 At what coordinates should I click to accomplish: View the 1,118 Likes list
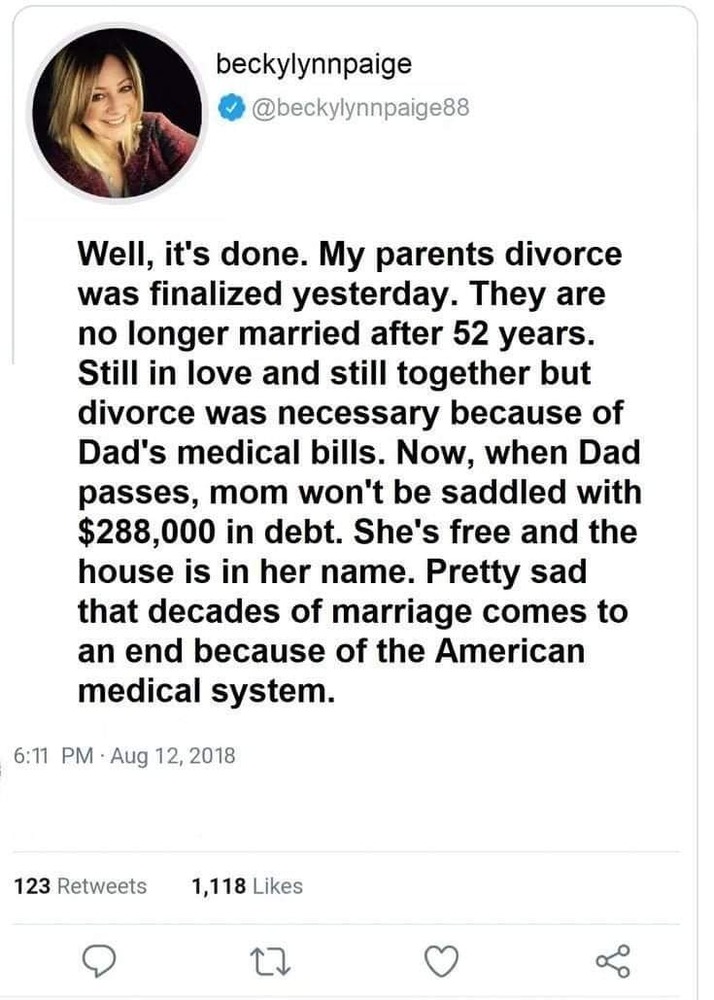pos(246,886)
